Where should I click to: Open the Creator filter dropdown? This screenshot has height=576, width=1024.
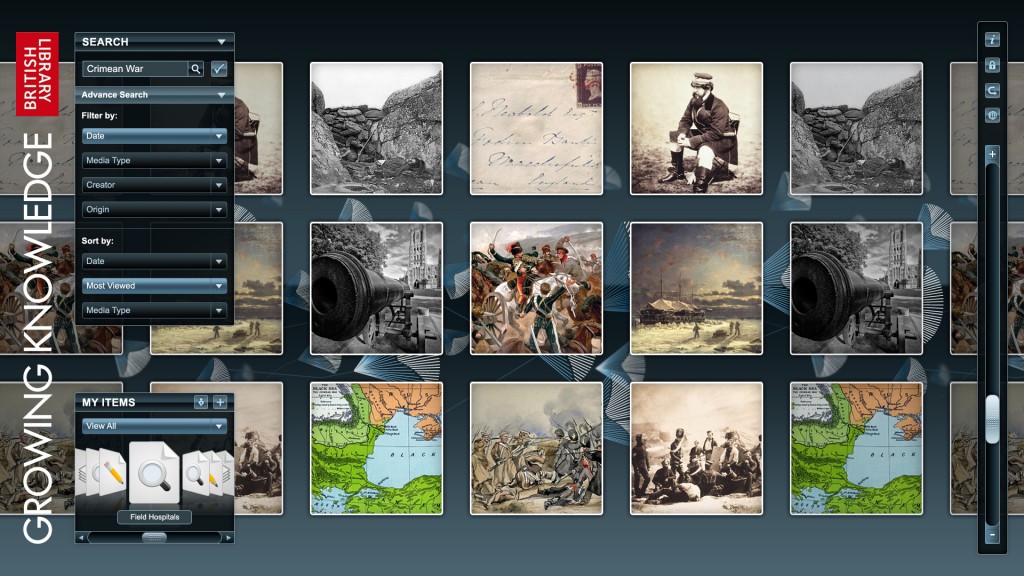coord(154,185)
